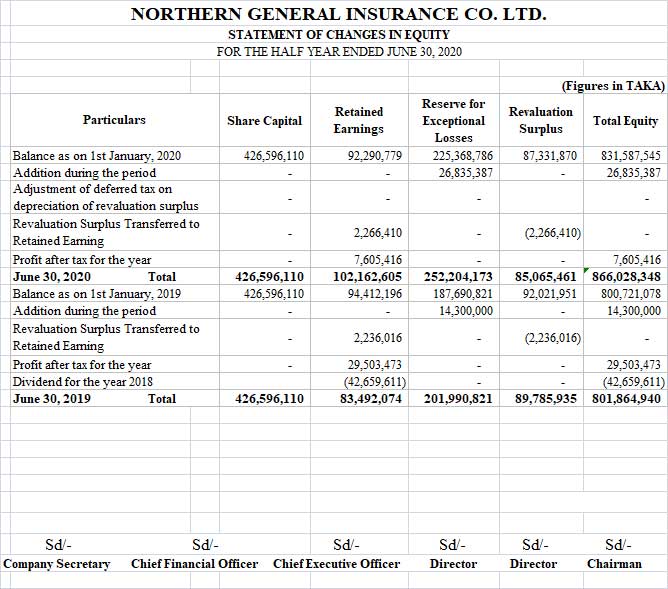Click reserve value 187,690,821
This screenshot has width=668, height=589.
[x=463, y=294]
